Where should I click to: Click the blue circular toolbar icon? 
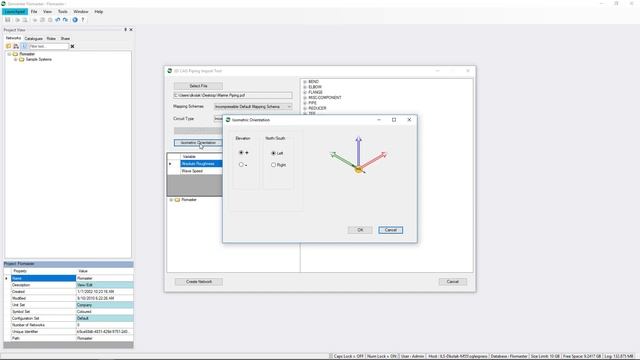pyautogui.click(x=75, y=20)
